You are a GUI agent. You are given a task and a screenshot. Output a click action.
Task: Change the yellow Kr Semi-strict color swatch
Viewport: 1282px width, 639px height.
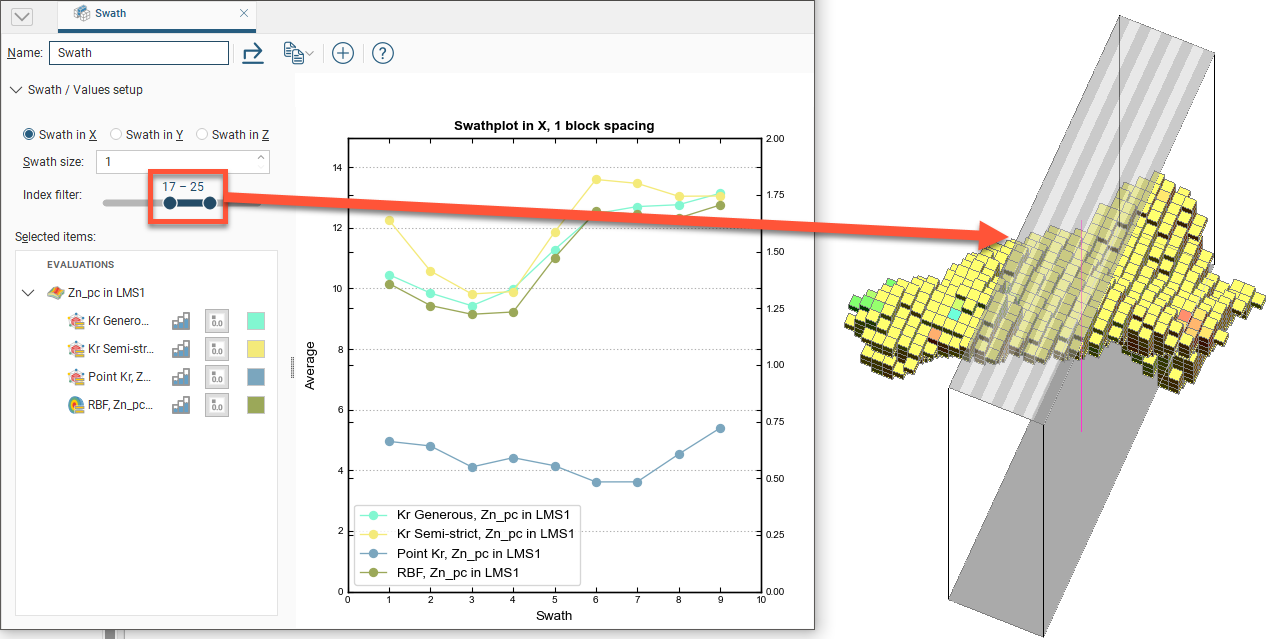click(x=256, y=349)
